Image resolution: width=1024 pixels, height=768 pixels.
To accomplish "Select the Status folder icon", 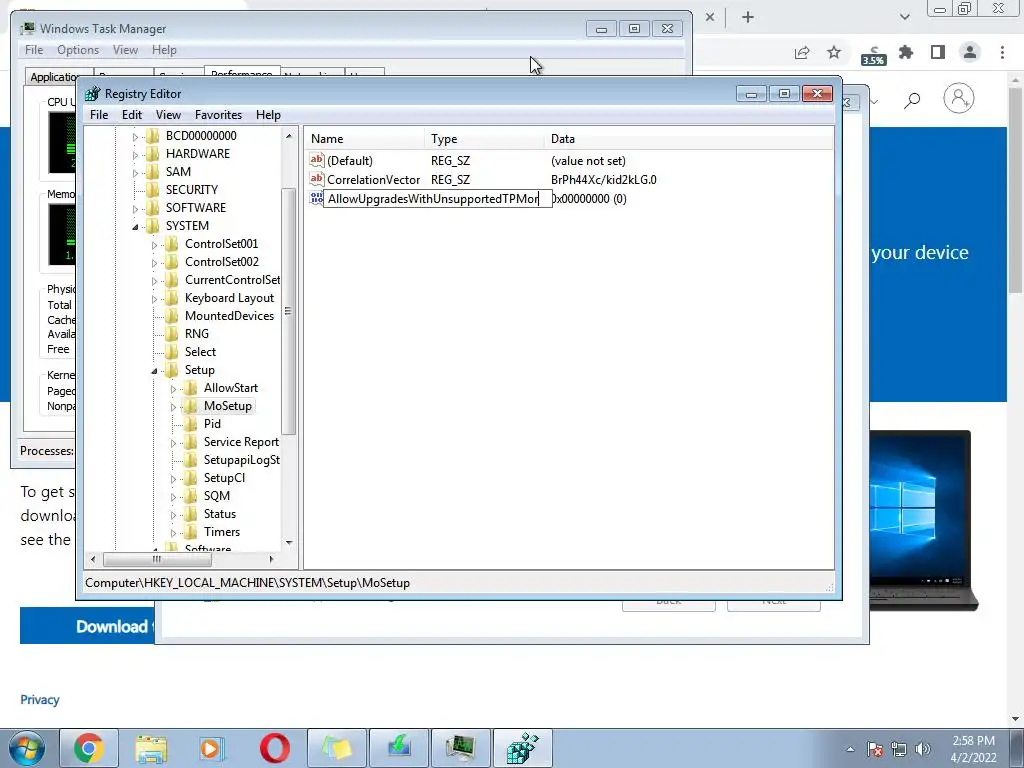I will 191,515.
